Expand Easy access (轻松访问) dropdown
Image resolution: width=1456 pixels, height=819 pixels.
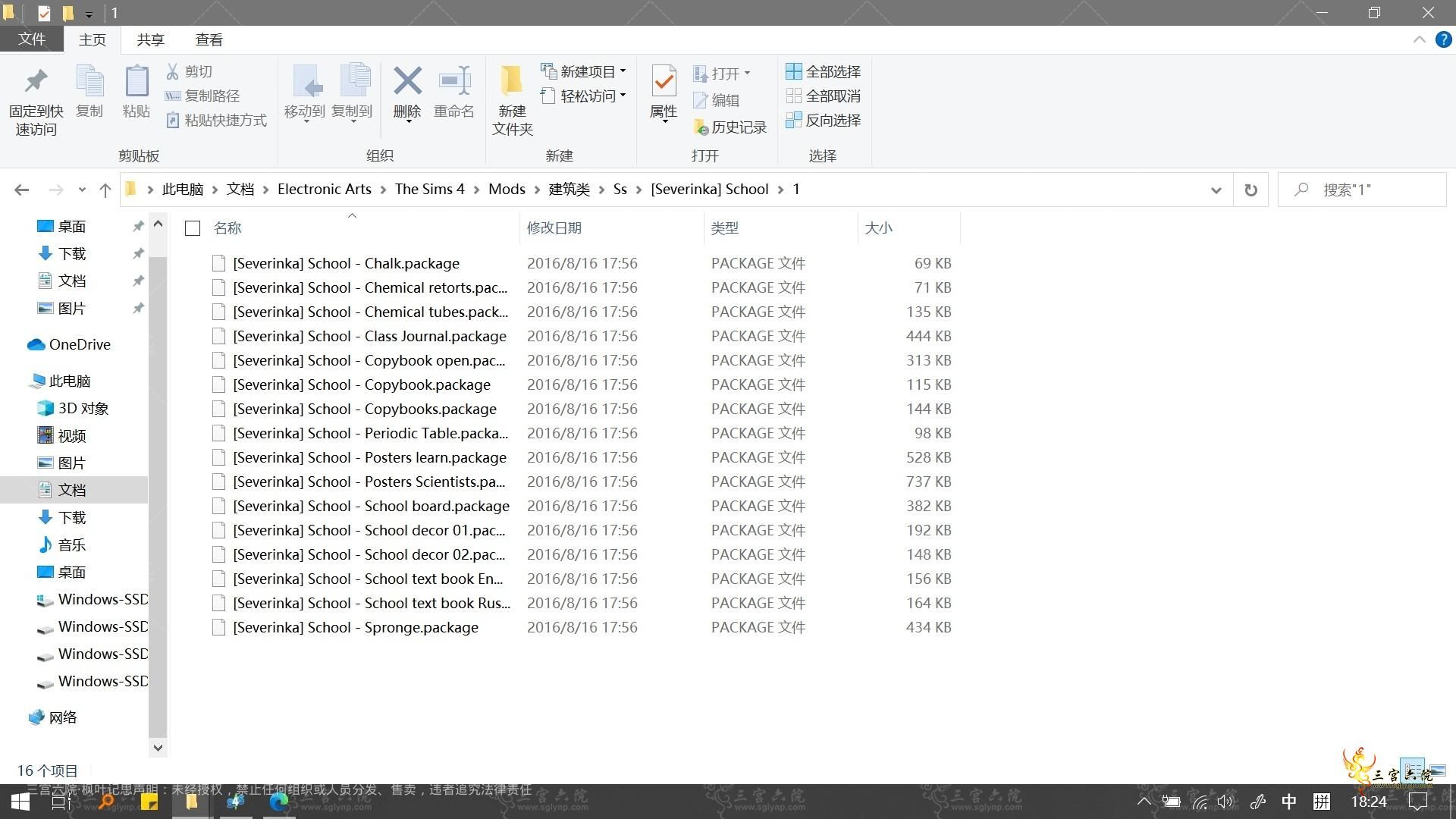click(623, 96)
